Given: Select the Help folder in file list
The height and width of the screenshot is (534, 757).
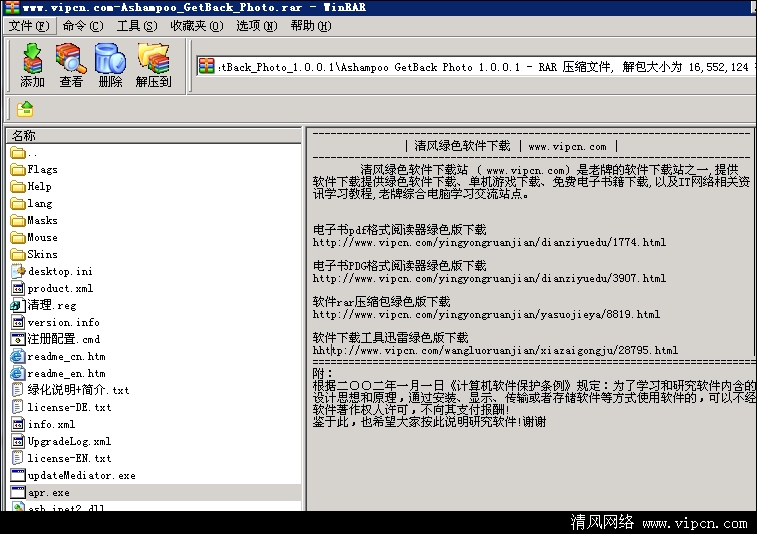Looking at the screenshot, I should click(31, 186).
